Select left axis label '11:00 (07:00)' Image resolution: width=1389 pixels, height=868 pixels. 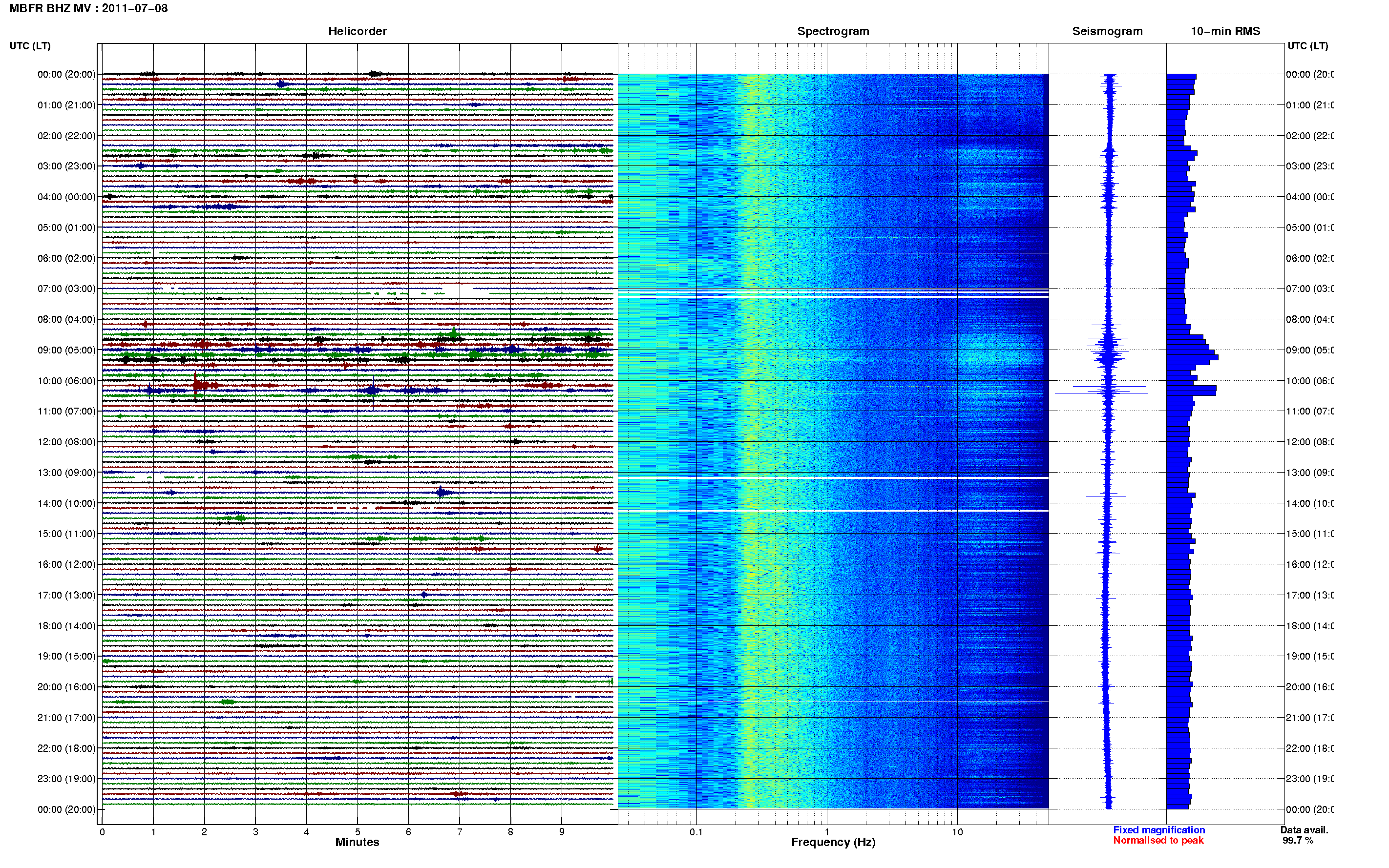pos(66,411)
